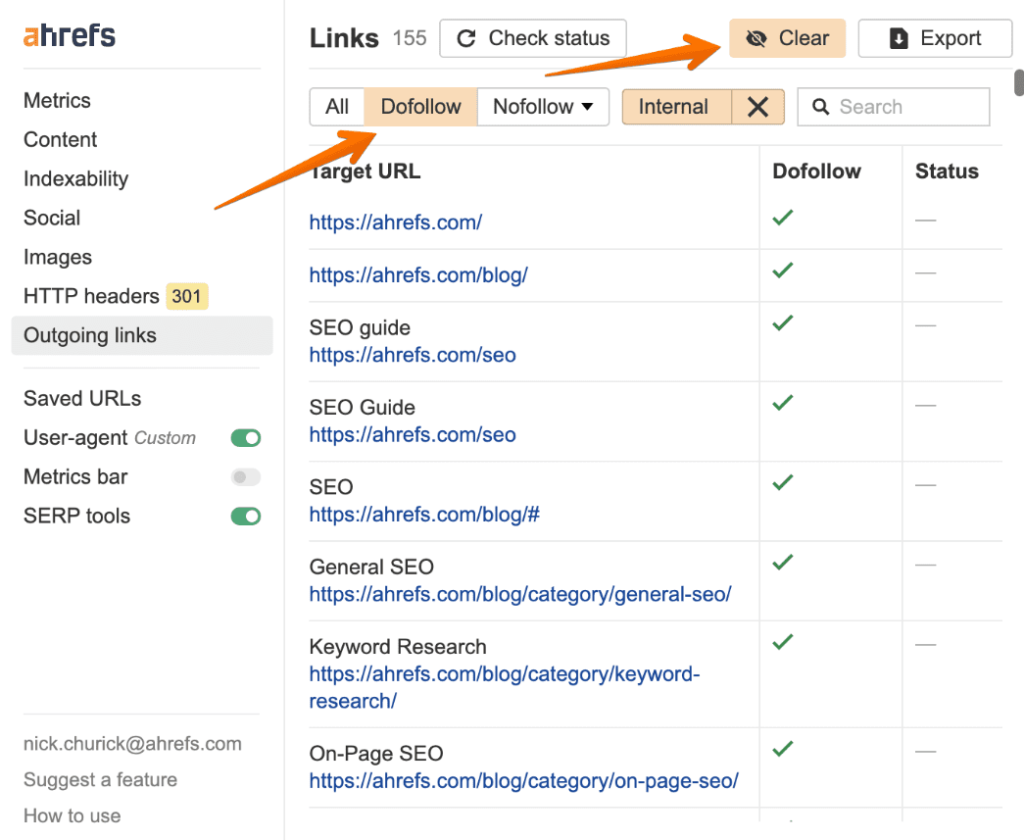1024x840 pixels.
Task: Open link https://ahrefs.com/blog/#
Action: (x=424, y=515)
